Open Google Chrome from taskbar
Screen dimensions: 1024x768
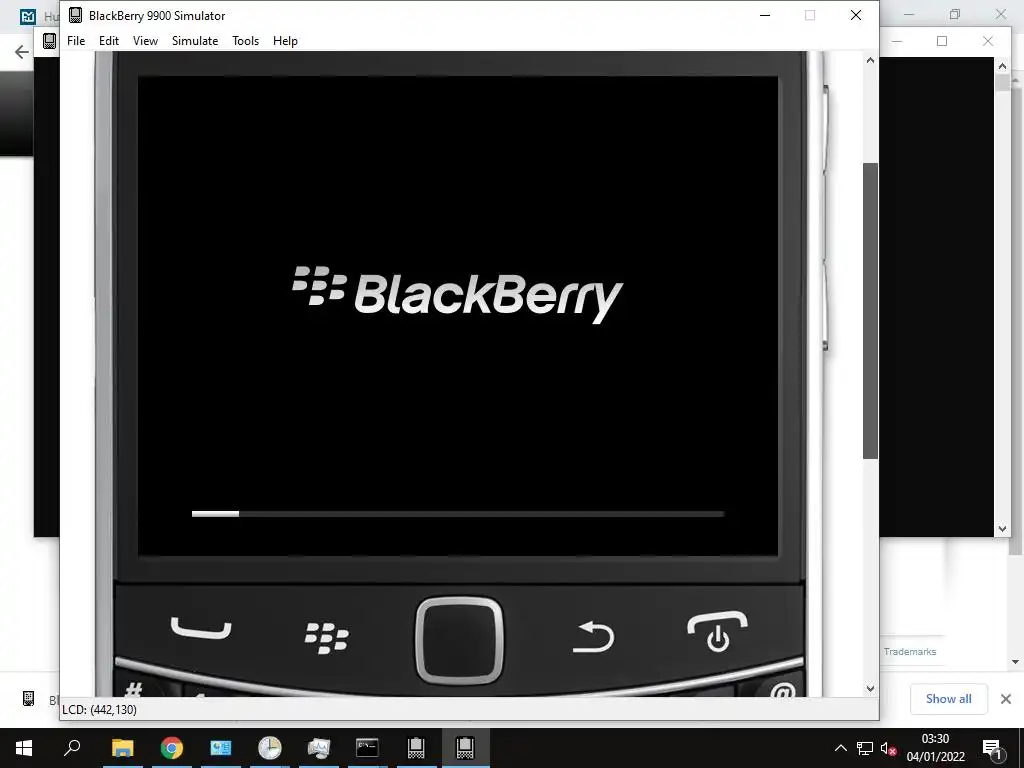coord(172,748)
